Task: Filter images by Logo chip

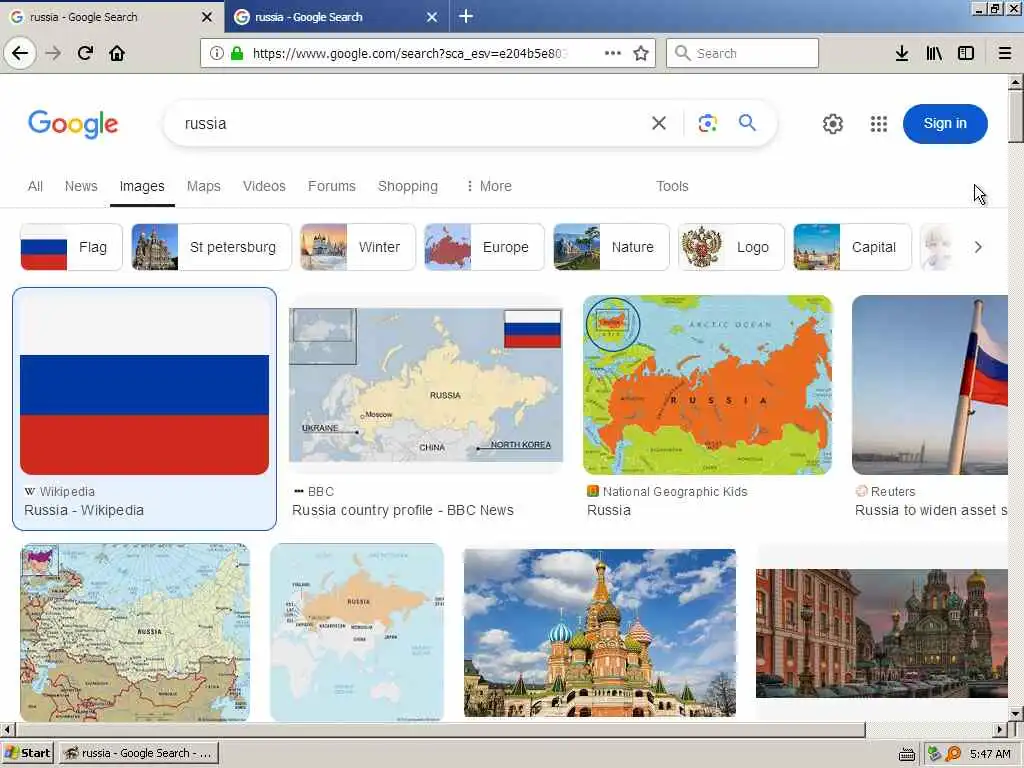Action: [x=731, y=247]
